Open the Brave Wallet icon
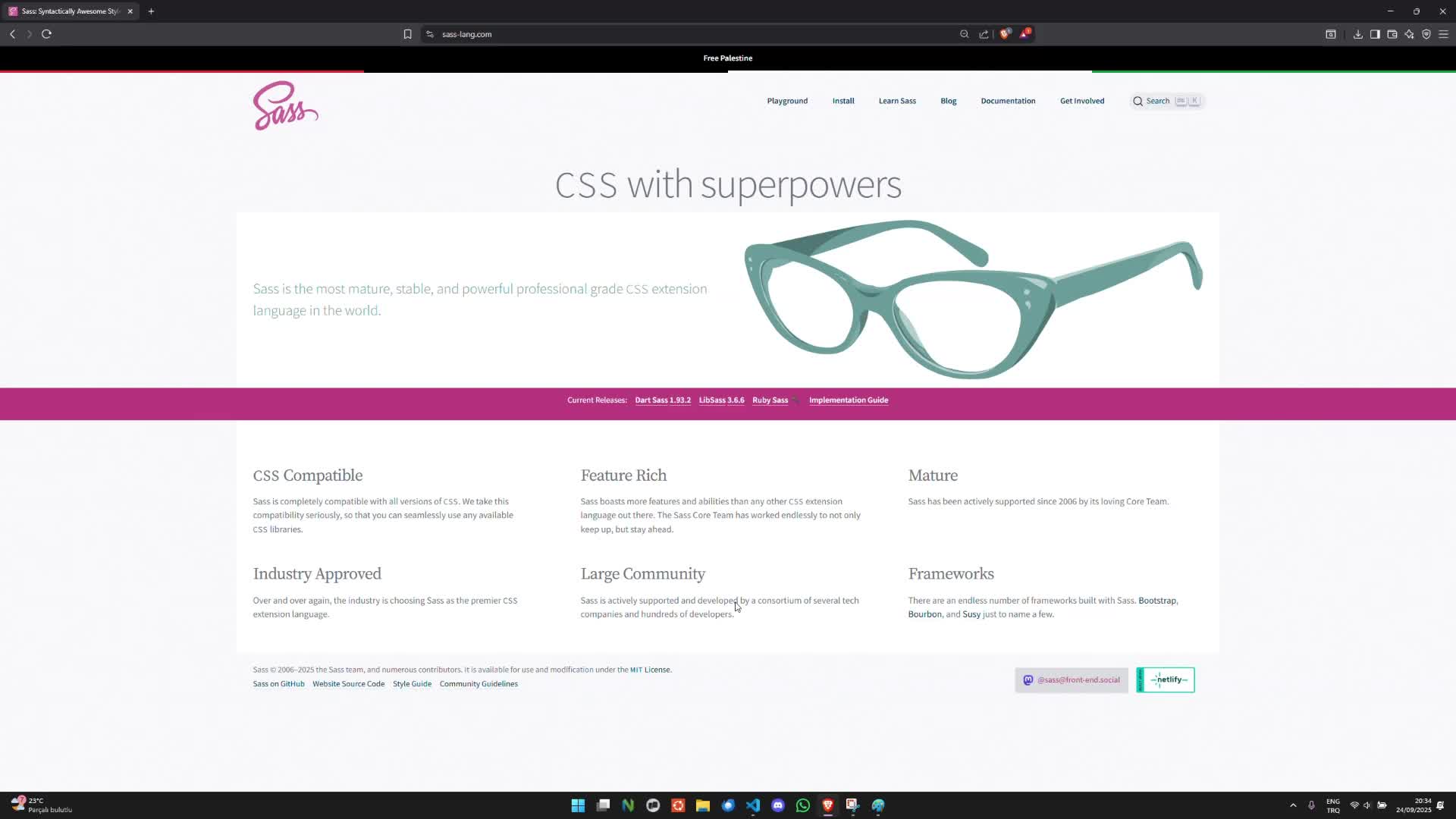This screenshot has height=819, width=1456. (x=1392, y=34)
